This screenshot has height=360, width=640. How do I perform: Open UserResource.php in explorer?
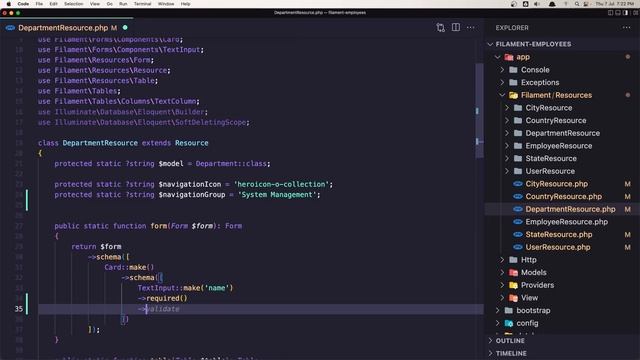(558, 247)
